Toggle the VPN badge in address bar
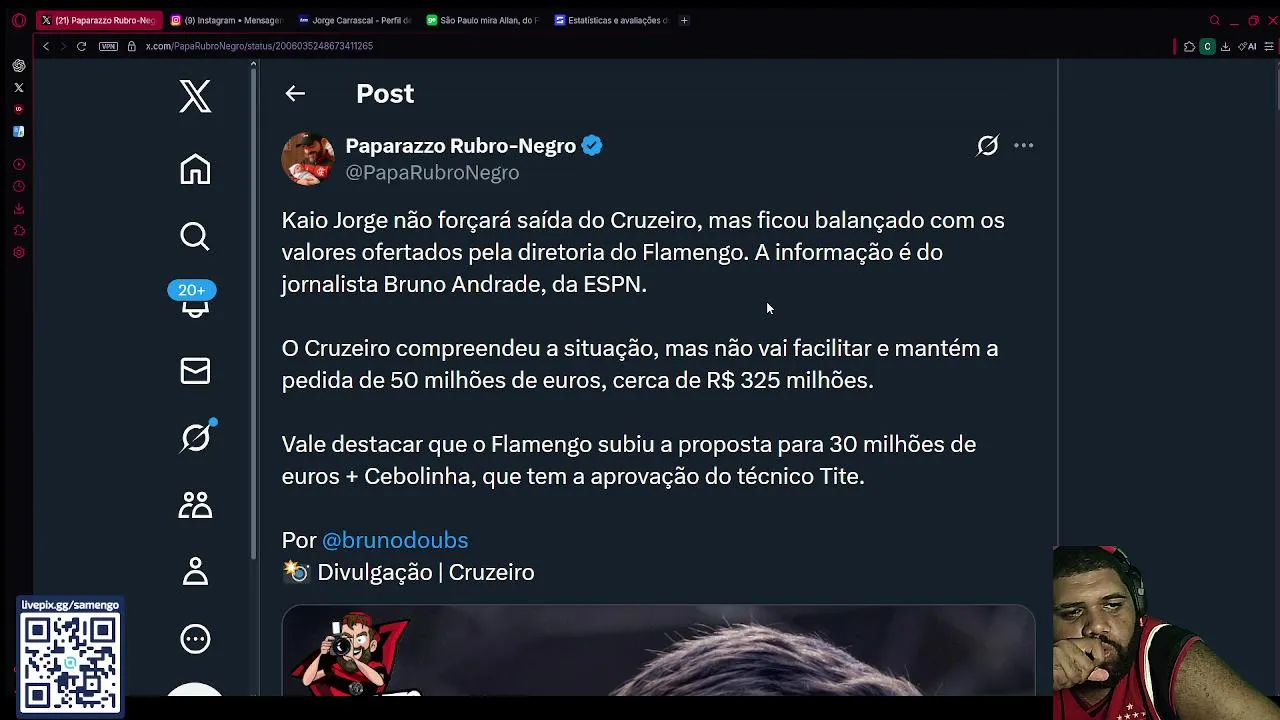1280x720 pixels. (x=108, y=46)
